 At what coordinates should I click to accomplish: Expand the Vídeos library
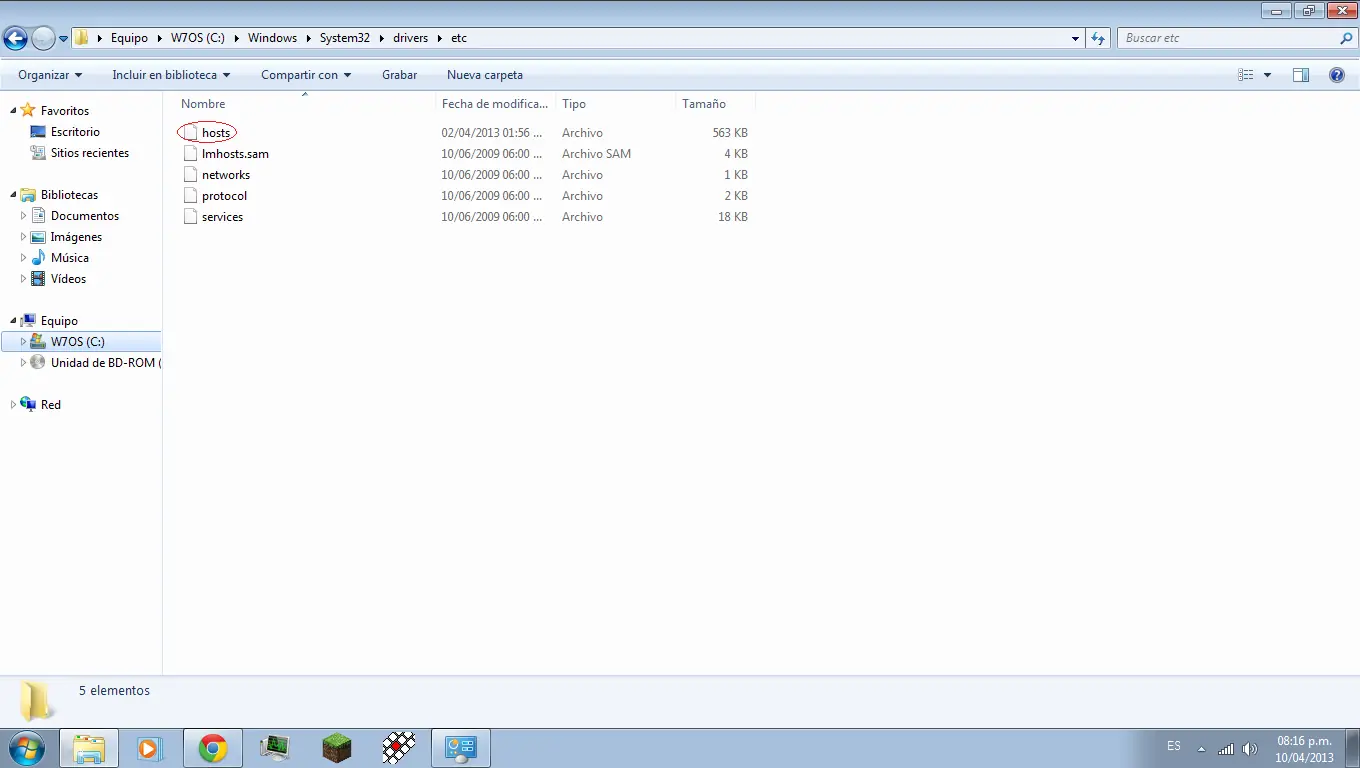[x=24, y=278]
